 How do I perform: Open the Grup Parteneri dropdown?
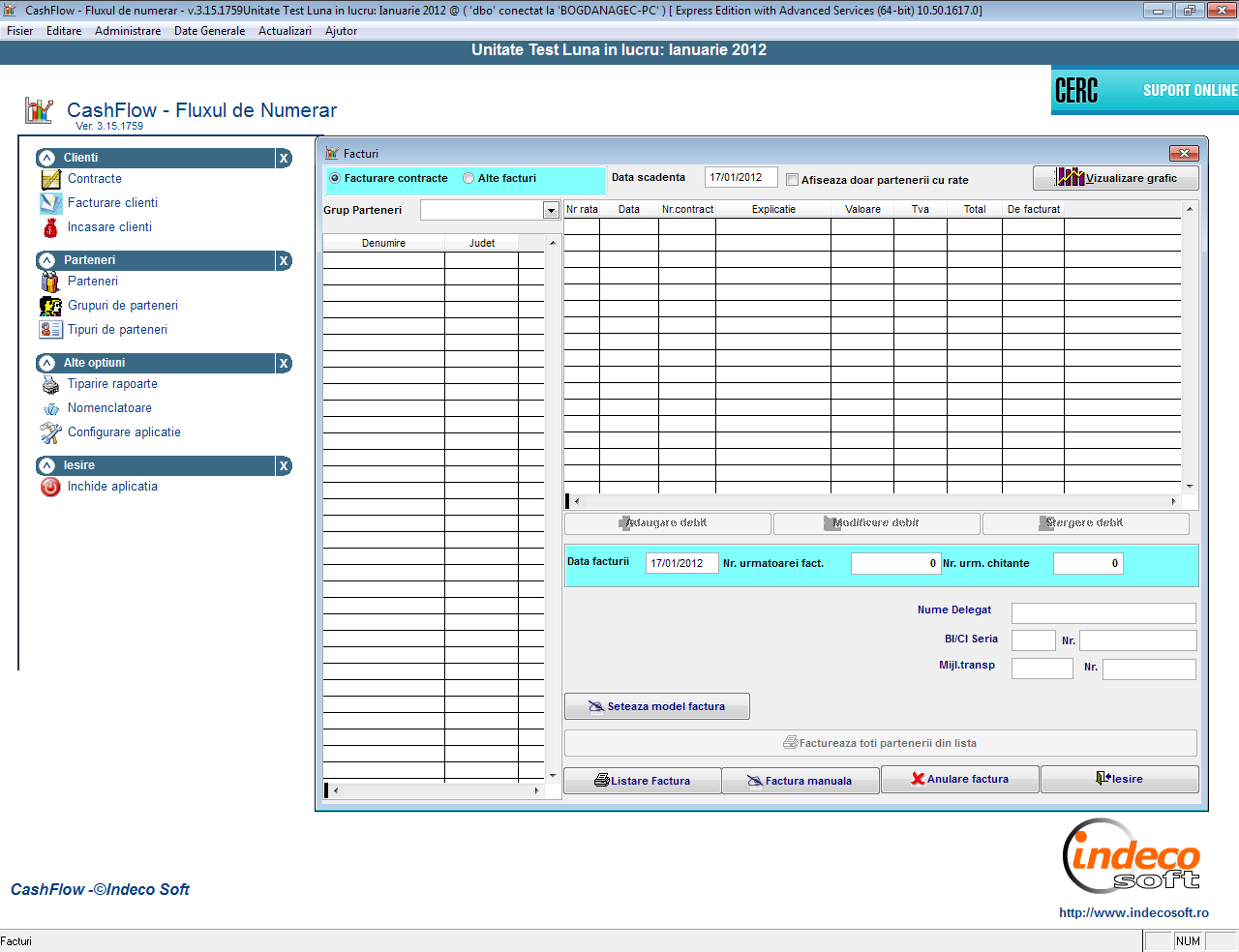pyautogui.click(x=551, y=210)
